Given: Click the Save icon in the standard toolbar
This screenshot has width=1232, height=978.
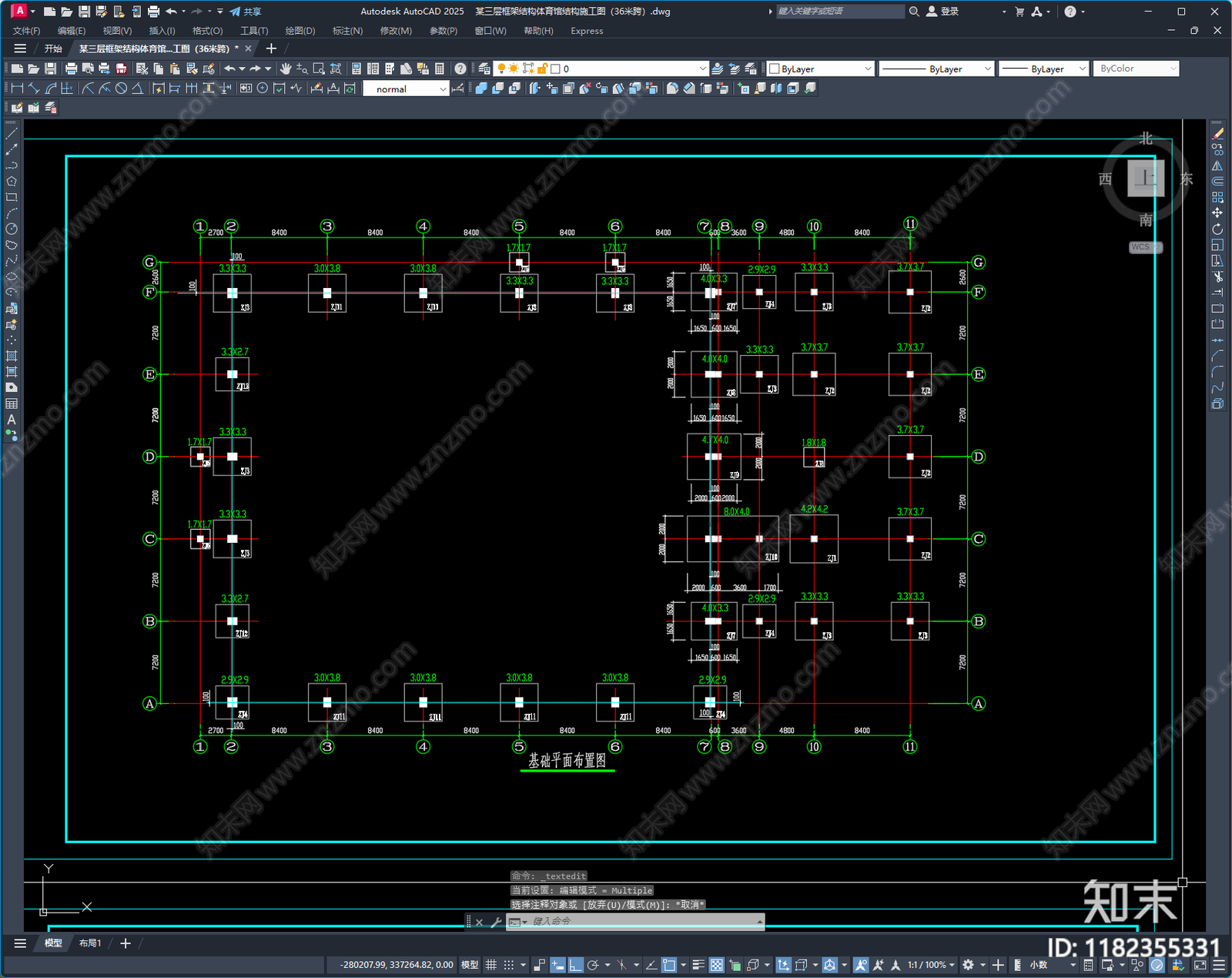Looking at the screenshot, I should [x=50, y=69].
